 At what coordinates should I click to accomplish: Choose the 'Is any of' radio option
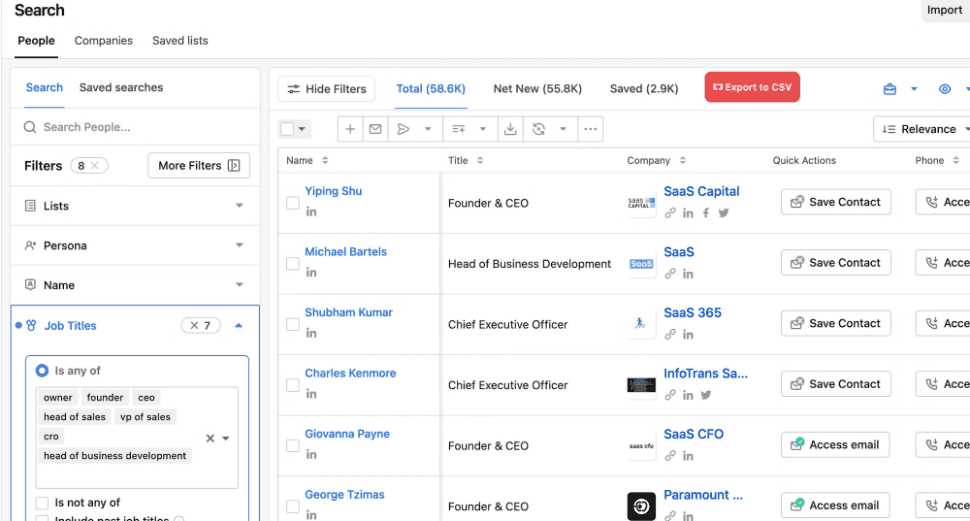tap(42, 370)
